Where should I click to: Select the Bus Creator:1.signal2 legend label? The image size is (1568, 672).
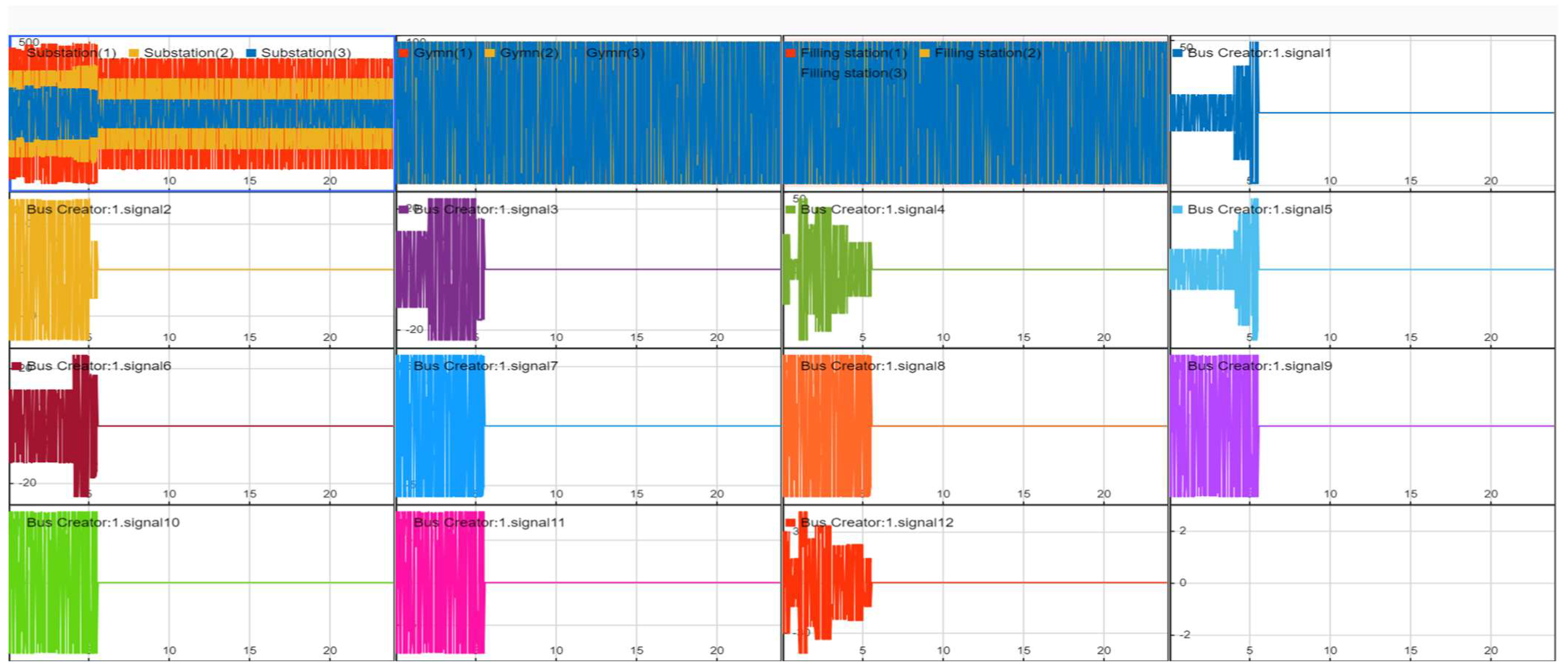coord(99,209)
